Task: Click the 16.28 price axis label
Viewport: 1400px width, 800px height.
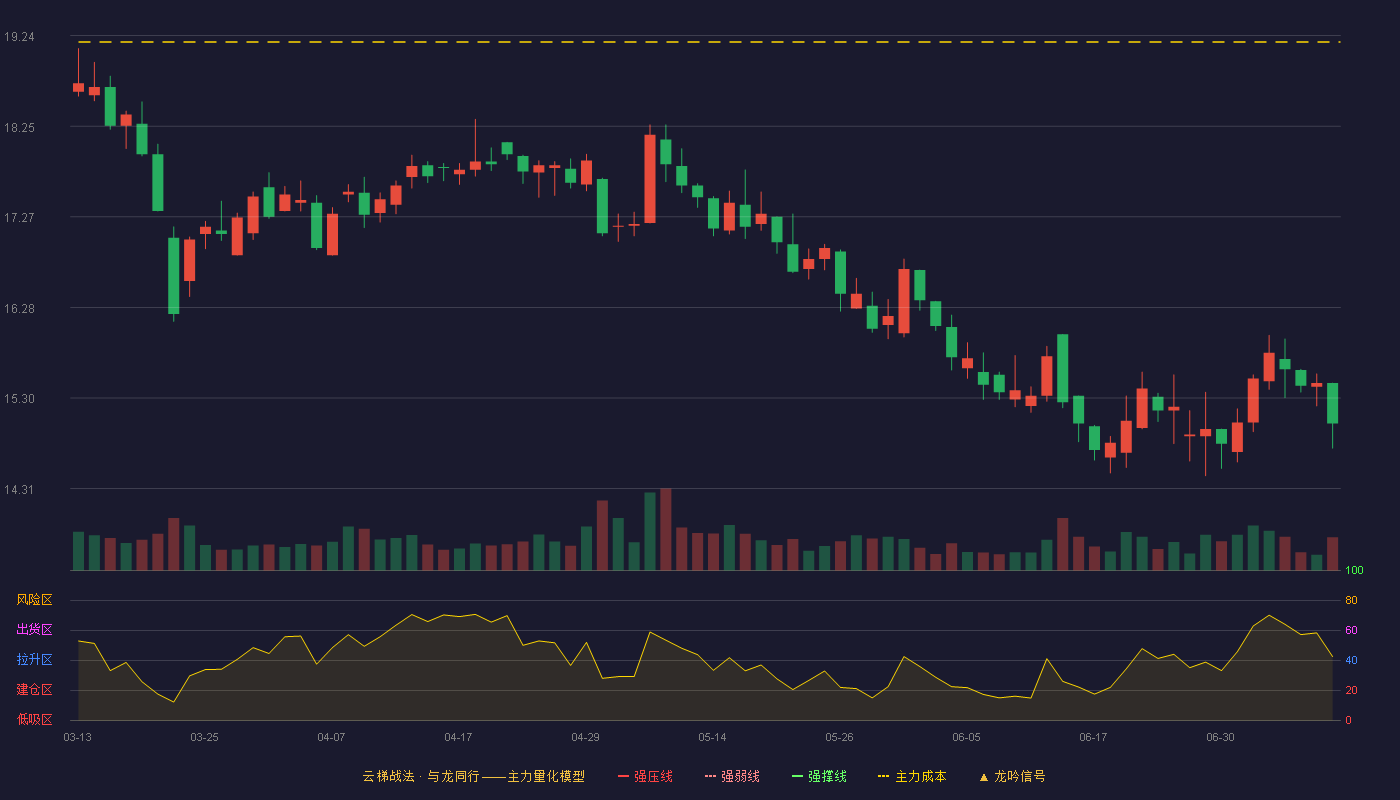Action: 19,309
